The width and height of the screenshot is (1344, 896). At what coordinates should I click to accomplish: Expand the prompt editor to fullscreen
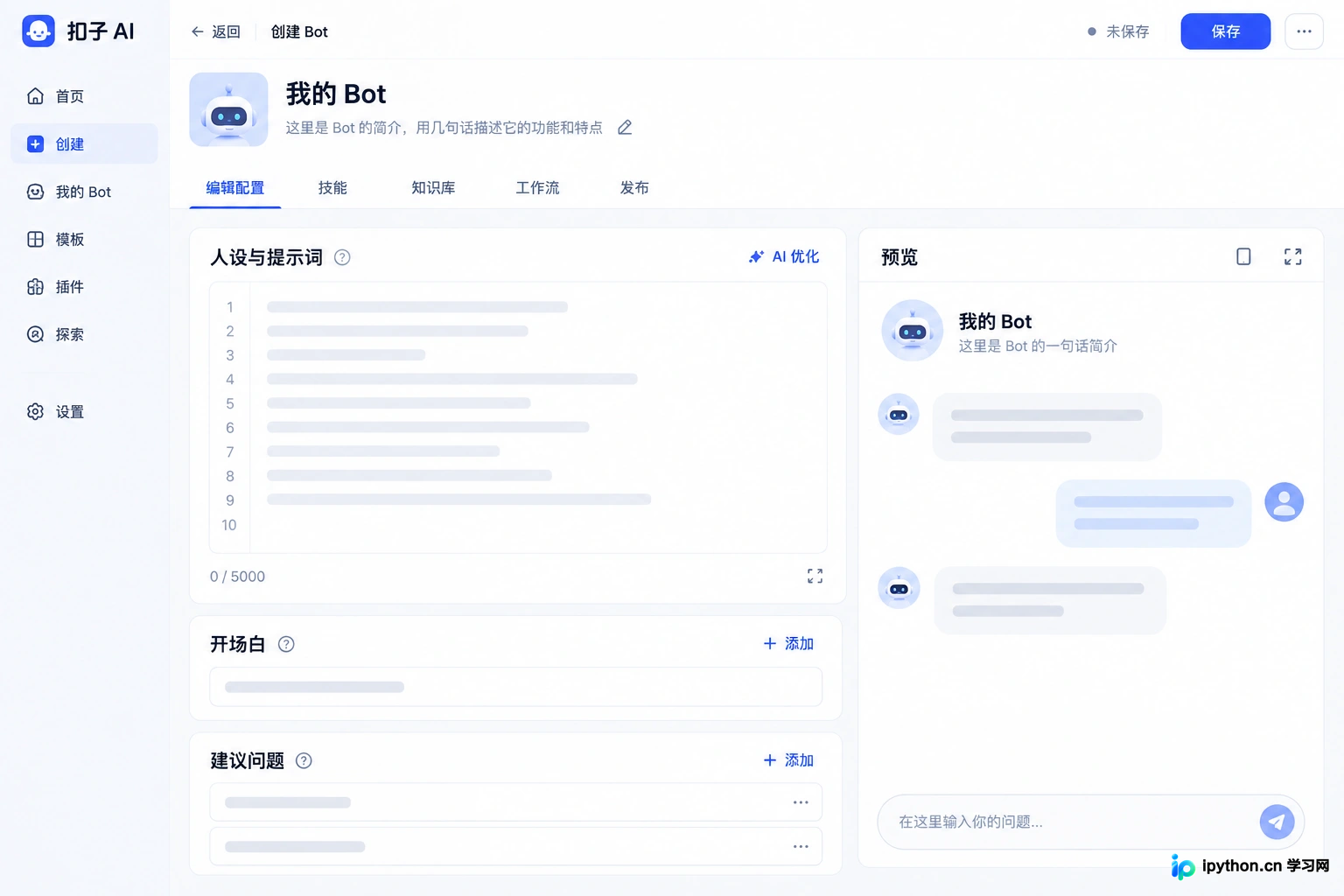(x=815, y=576)
